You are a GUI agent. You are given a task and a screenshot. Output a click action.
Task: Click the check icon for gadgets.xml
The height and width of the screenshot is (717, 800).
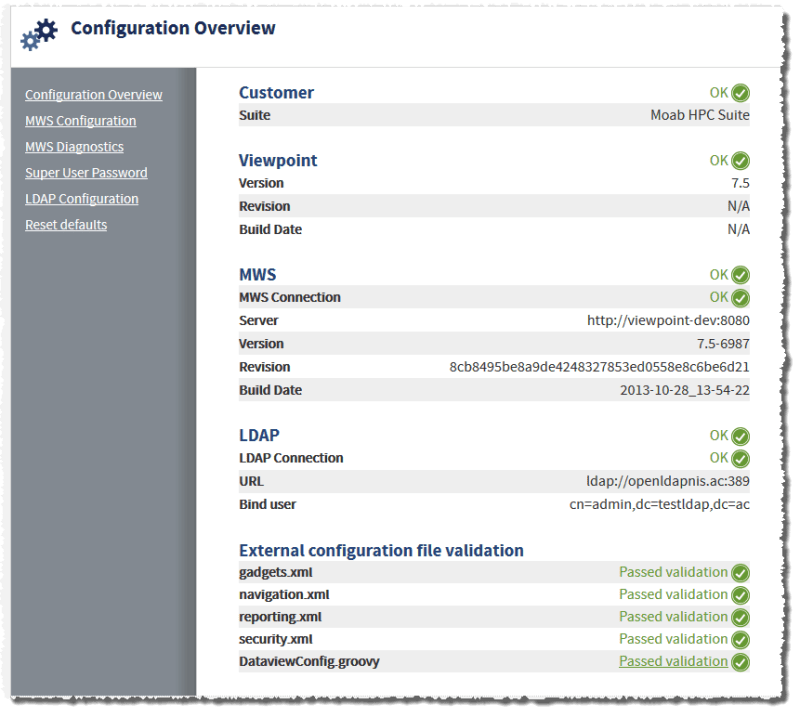click(x=740, y=573)
